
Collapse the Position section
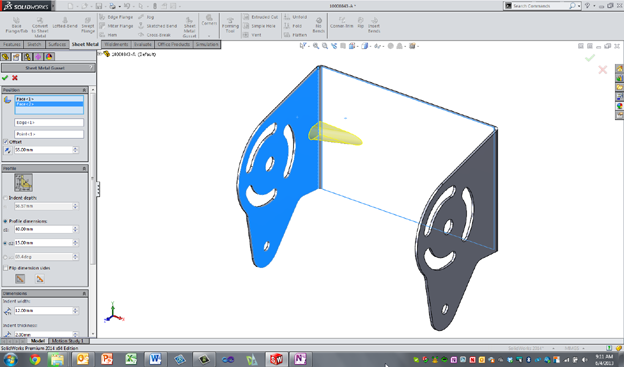[84, 90]
